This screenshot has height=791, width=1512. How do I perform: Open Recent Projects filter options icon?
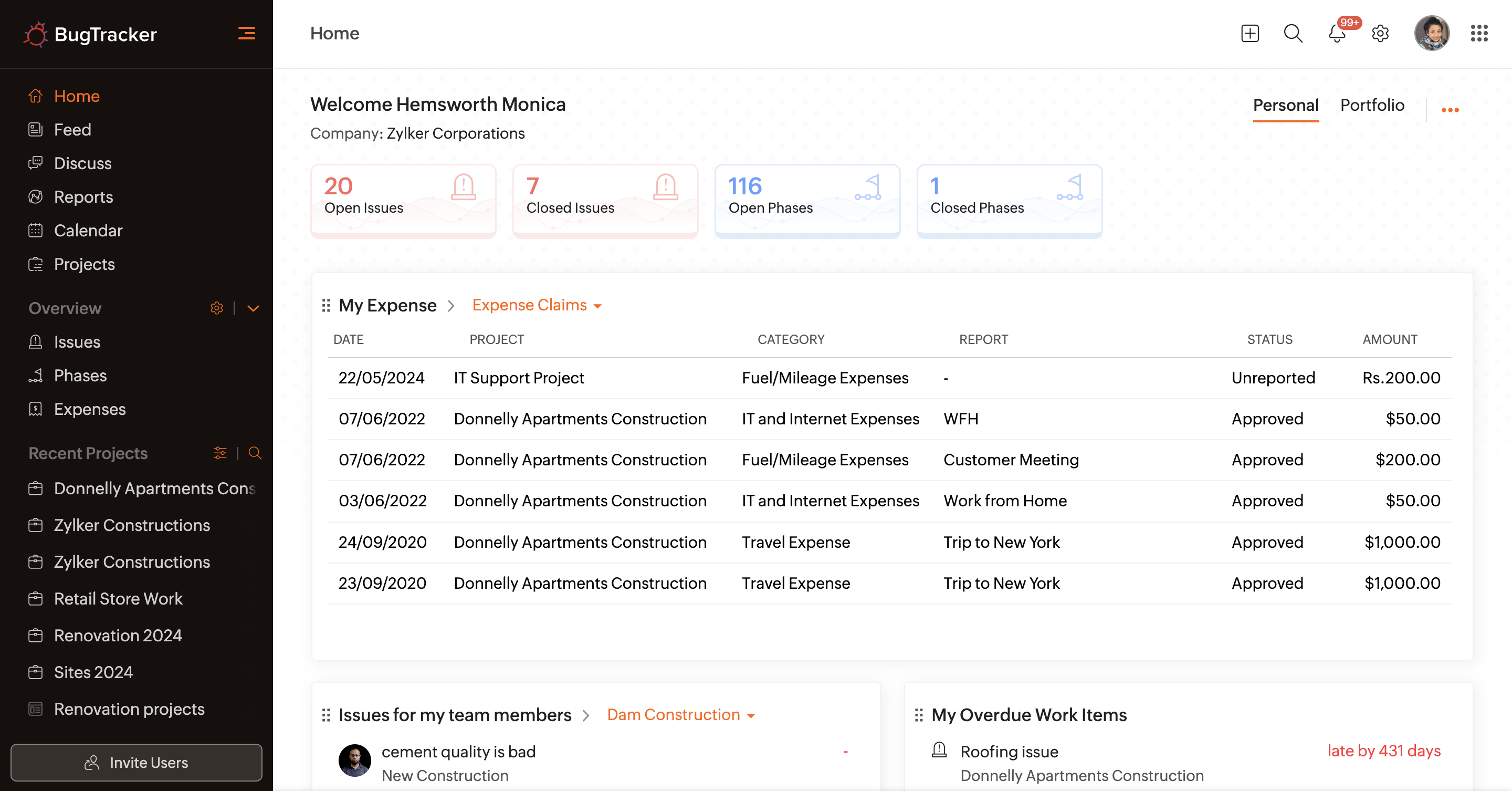pos(220,453)
